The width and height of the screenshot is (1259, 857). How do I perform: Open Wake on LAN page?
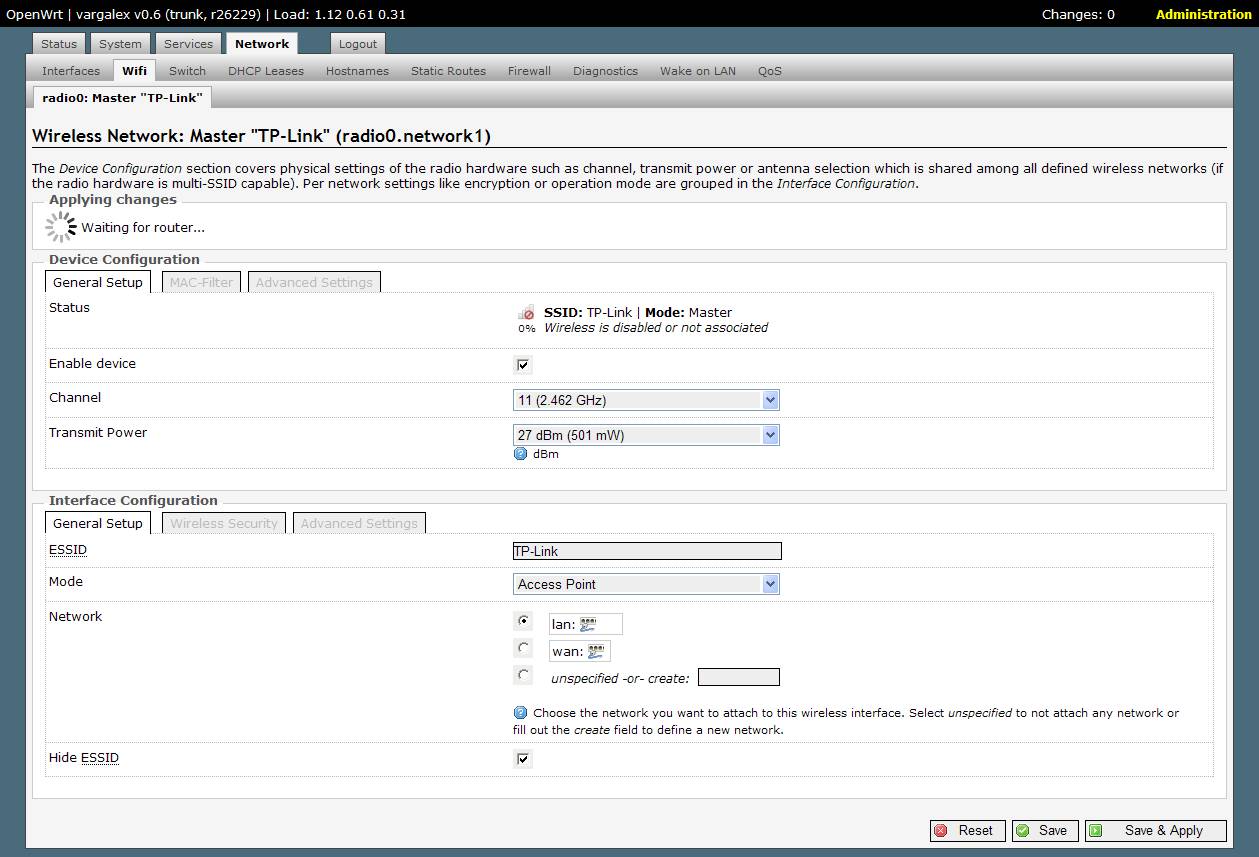pos(698,71)
